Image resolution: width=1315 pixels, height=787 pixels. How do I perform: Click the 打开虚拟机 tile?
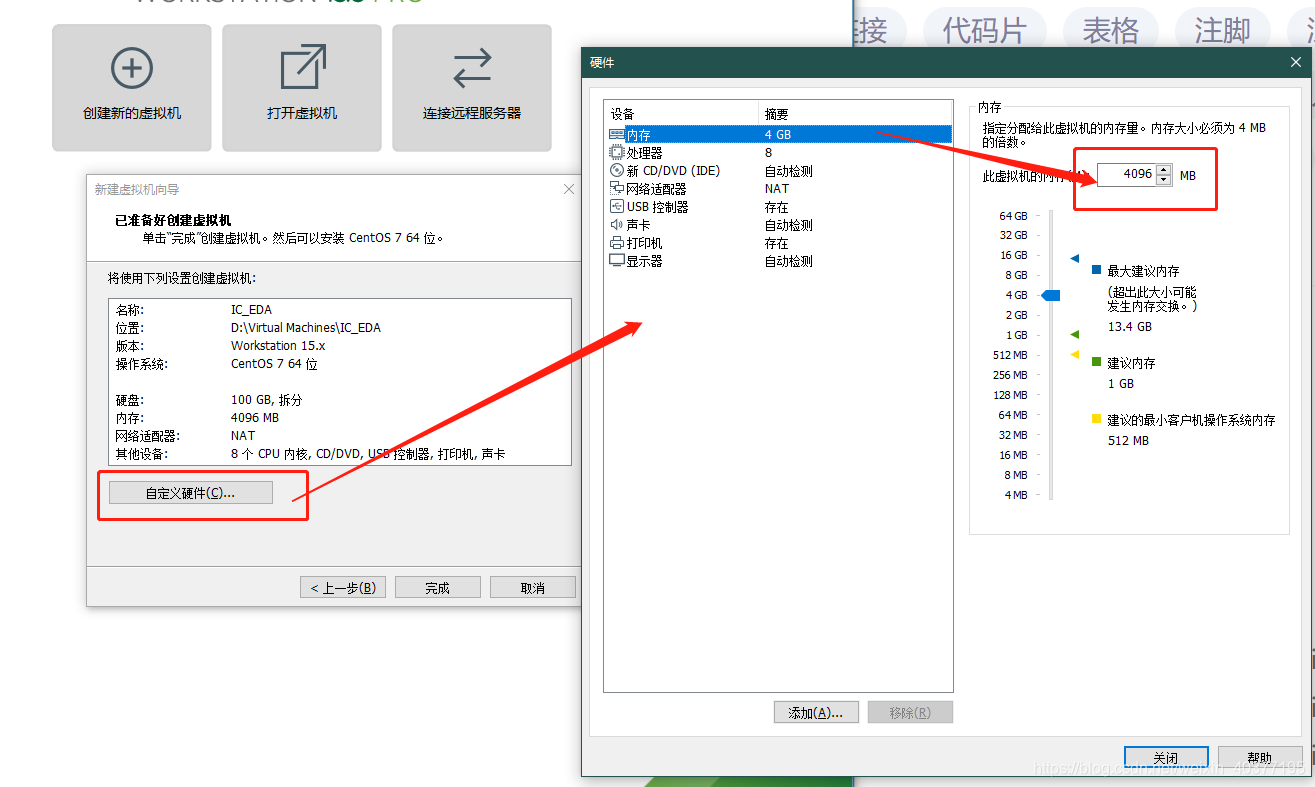tap(302, 88)
